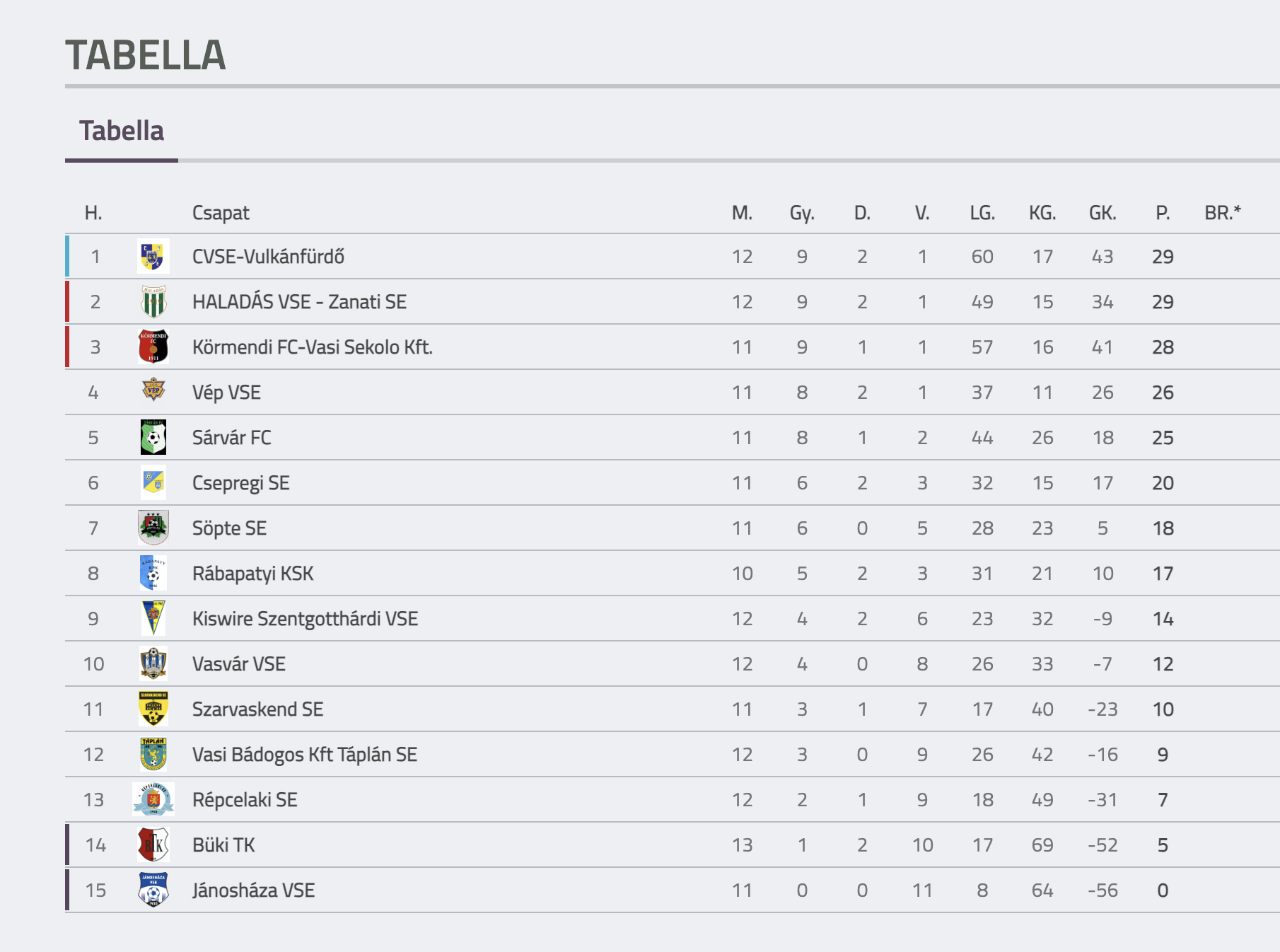The image size is (1280, 952).
Task: Open the Csepregi SE team link
Action: (241, 483)
